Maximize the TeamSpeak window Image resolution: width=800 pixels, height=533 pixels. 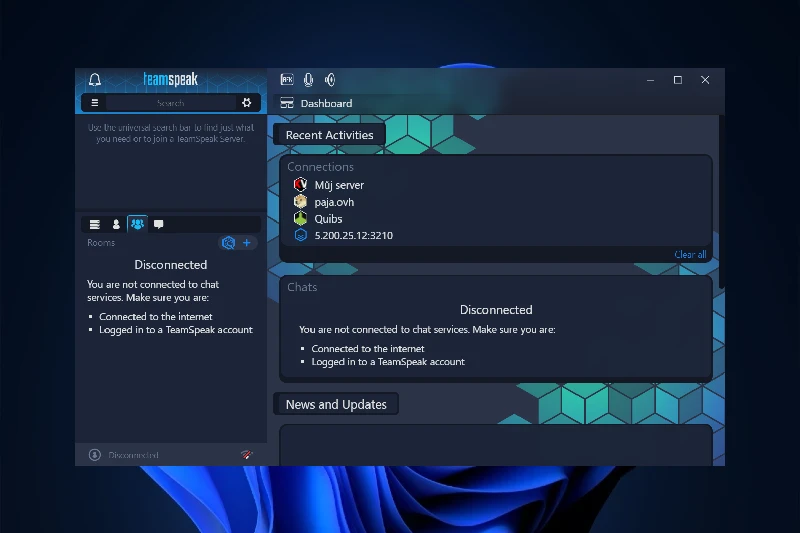(x=678, y=80)
